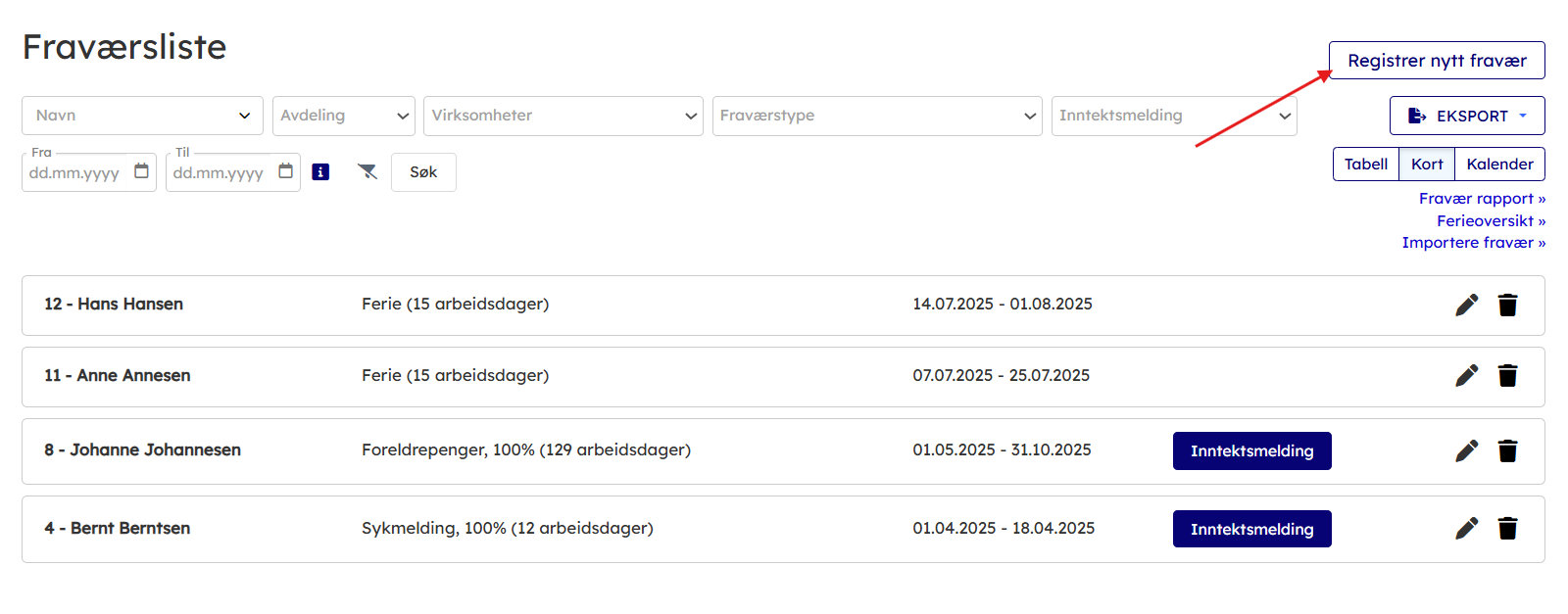
Task: Edit Hans Hansen's absence with pencil icon
Action: pyautogui.click(x=1466, y=306)
